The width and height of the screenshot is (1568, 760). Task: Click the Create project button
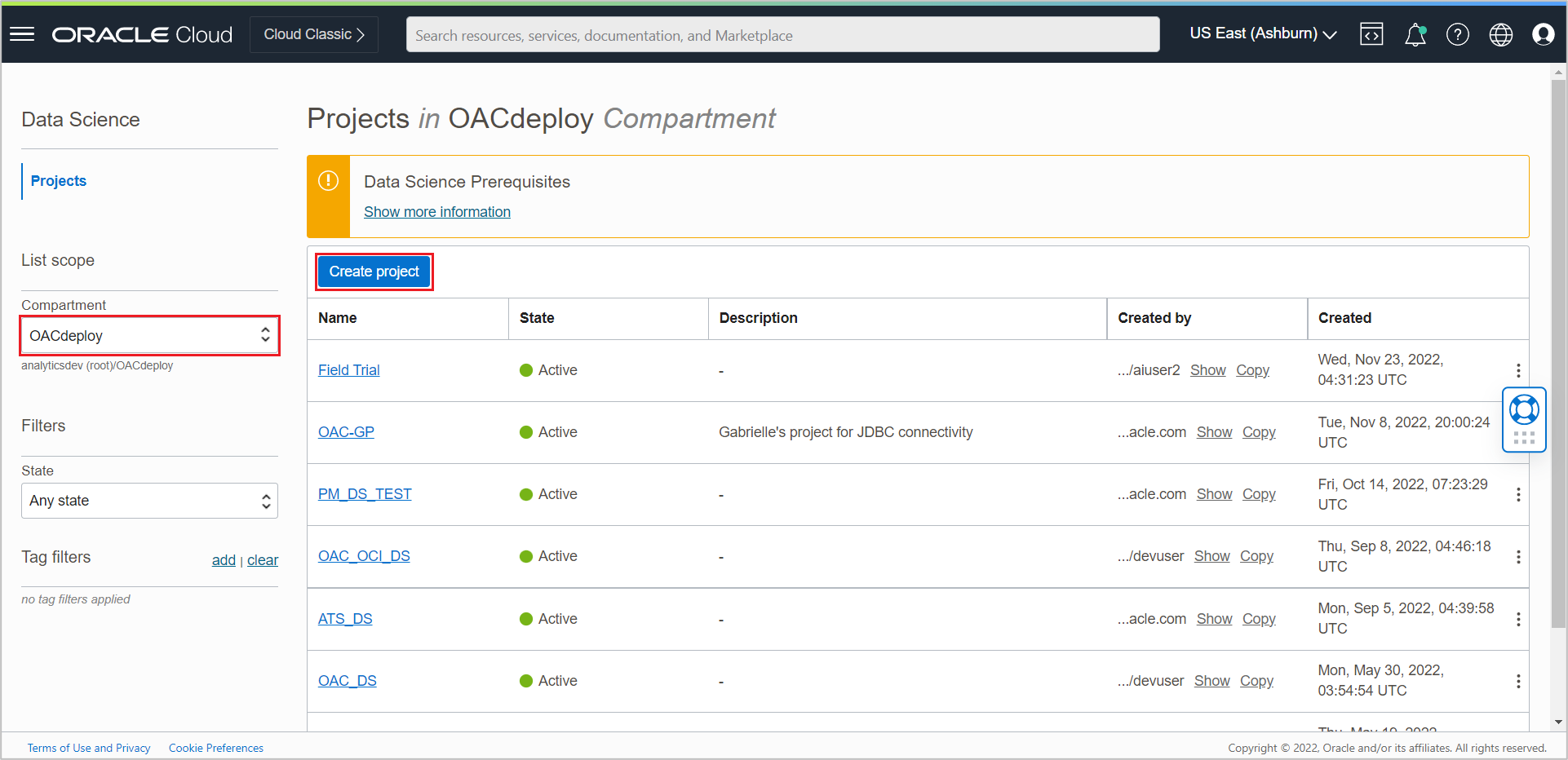pyautogui.click(x=374, y=272)
